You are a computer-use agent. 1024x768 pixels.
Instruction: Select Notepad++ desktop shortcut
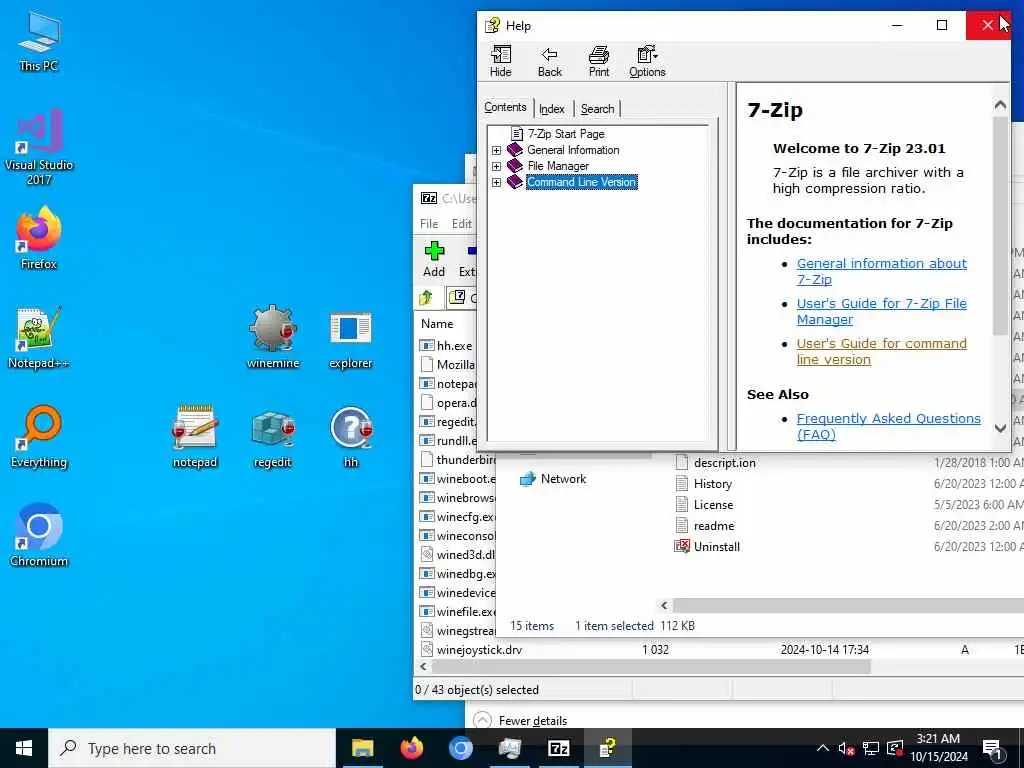pyautogui.click(x=39, y=338)
